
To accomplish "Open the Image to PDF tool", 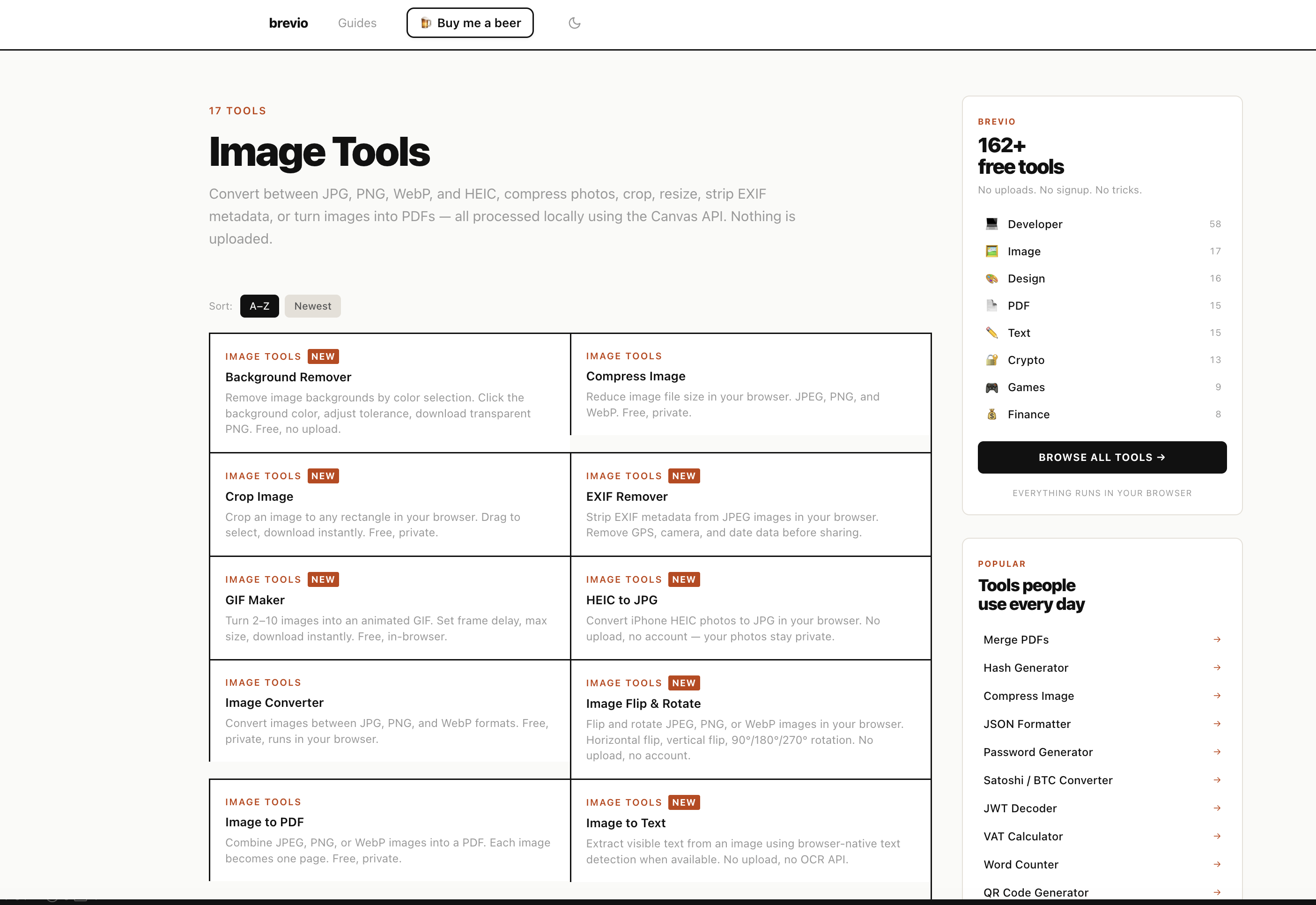I will tap(390, 831).
